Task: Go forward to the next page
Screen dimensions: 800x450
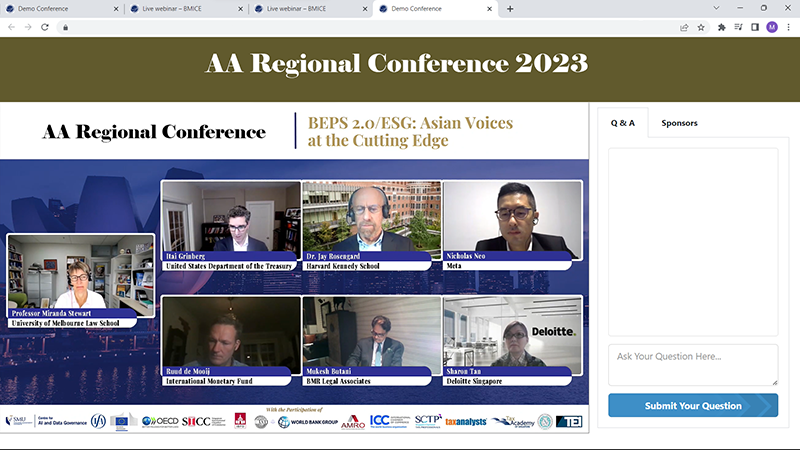Action: [28, 27]
